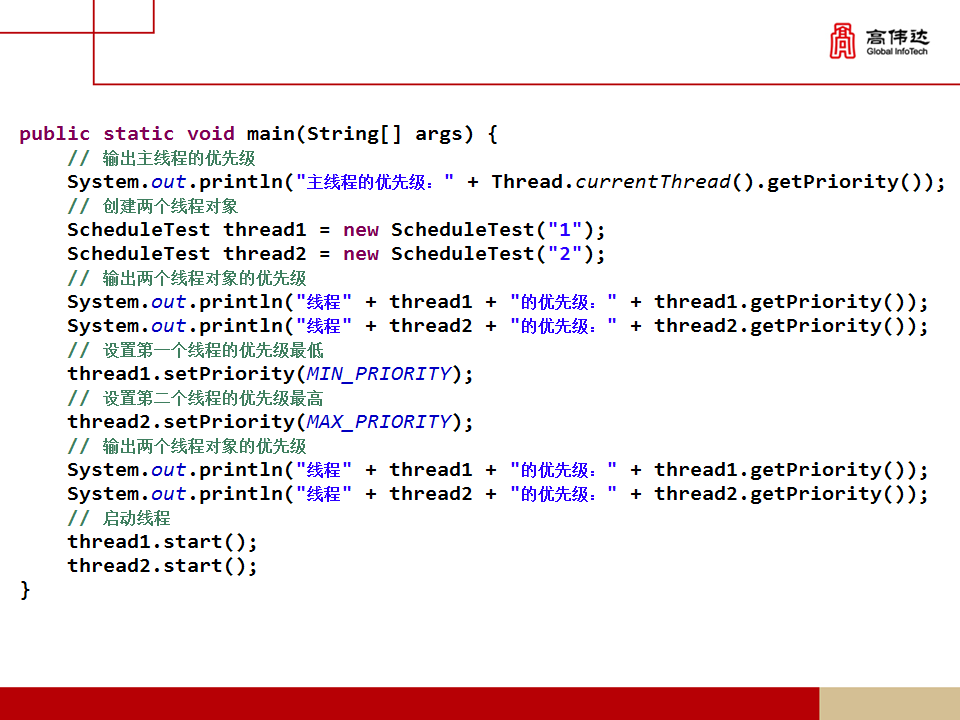Viewport: 960px width, 720px height.
Task: Click the 'Global InfoTech' caption under logo
Action: click(897, 52)
